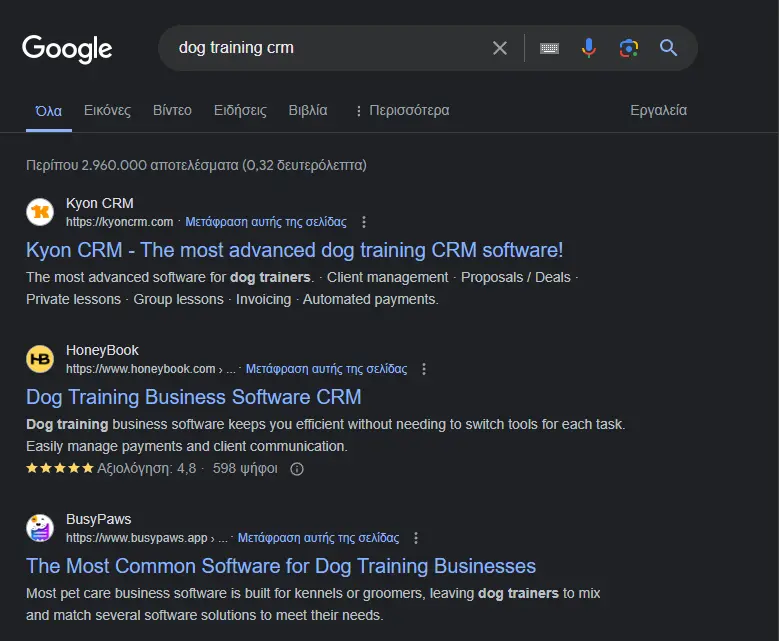The width and height of the screenshot is (779, 641).
Task: Open three-dot menu for HoneyBook result
Action: (x=424, y=369)
